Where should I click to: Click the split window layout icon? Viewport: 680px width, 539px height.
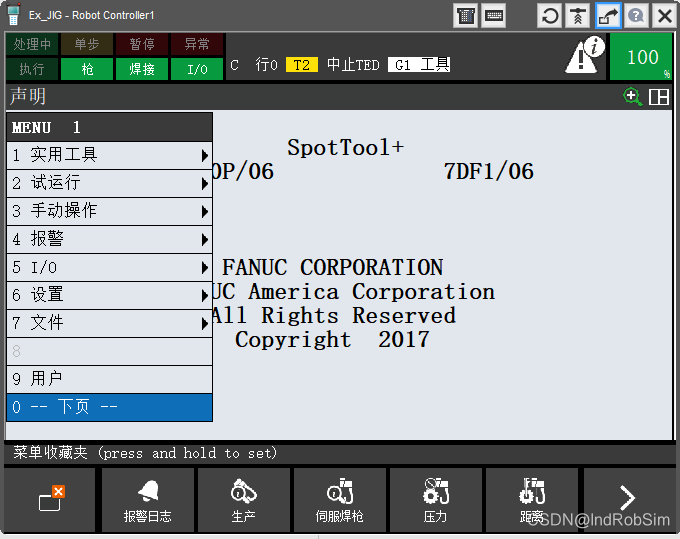(658, 96)
